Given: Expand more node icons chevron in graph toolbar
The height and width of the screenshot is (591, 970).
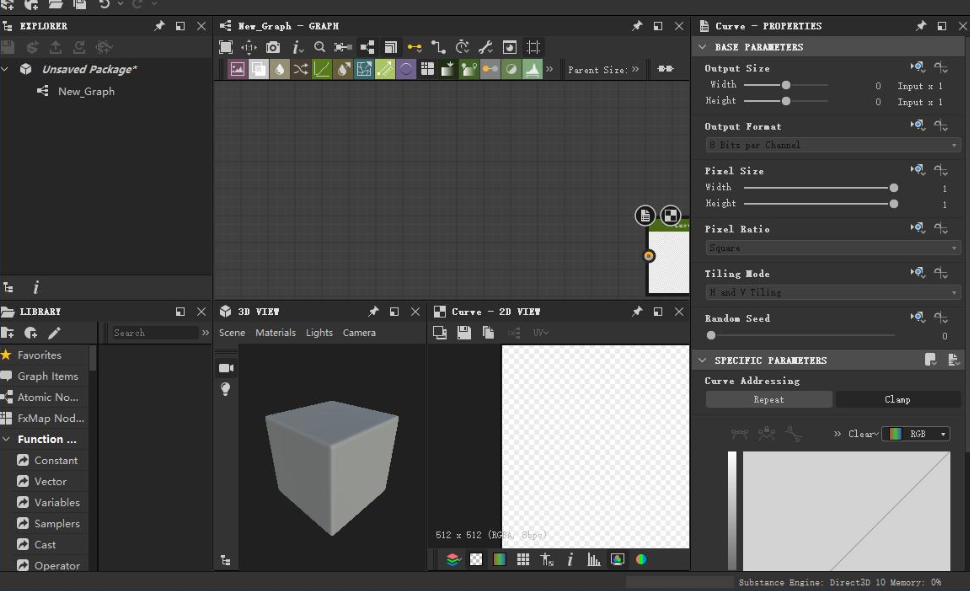Looking at the screenshot, I should coord(549,69).
